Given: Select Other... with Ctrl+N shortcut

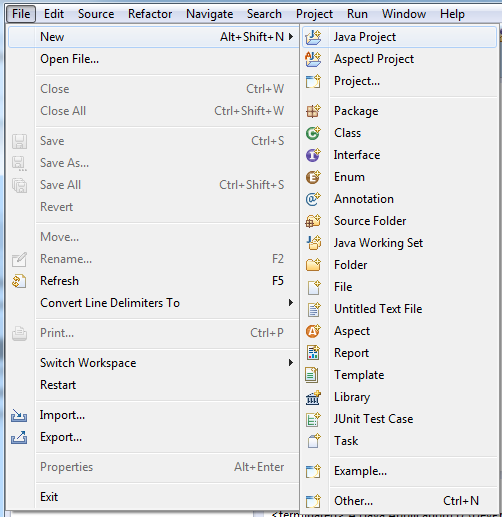Looking at the screenshot, I should [x=399, y=501].
